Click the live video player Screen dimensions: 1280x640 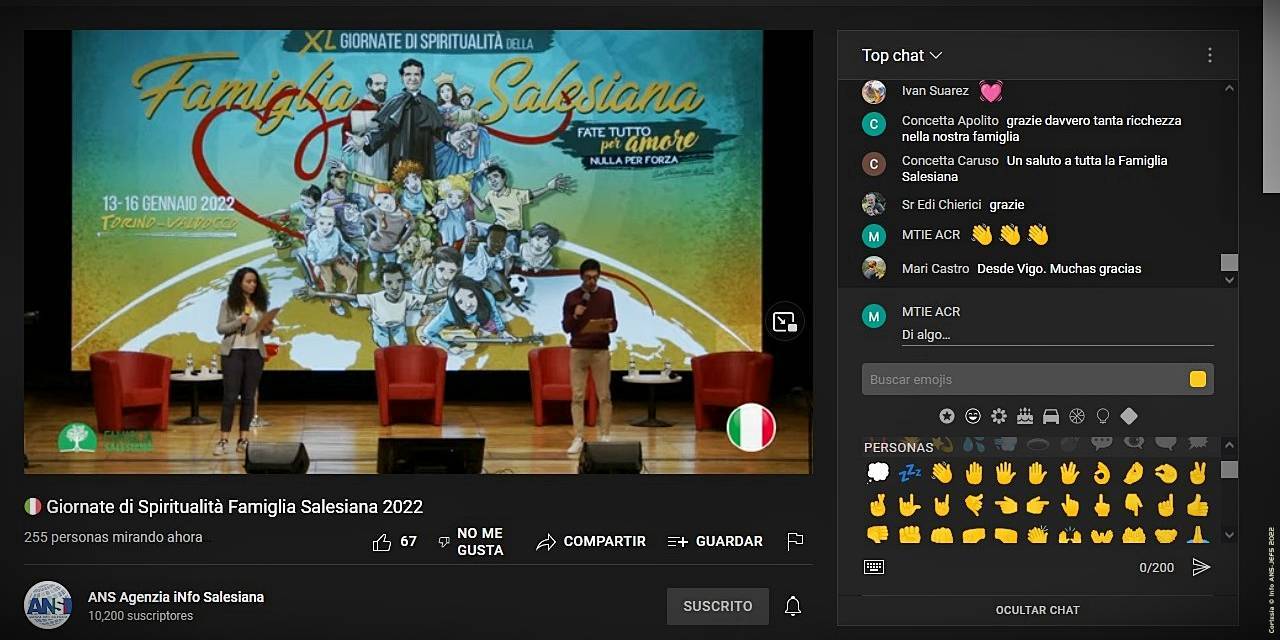[x=418, y=252]
